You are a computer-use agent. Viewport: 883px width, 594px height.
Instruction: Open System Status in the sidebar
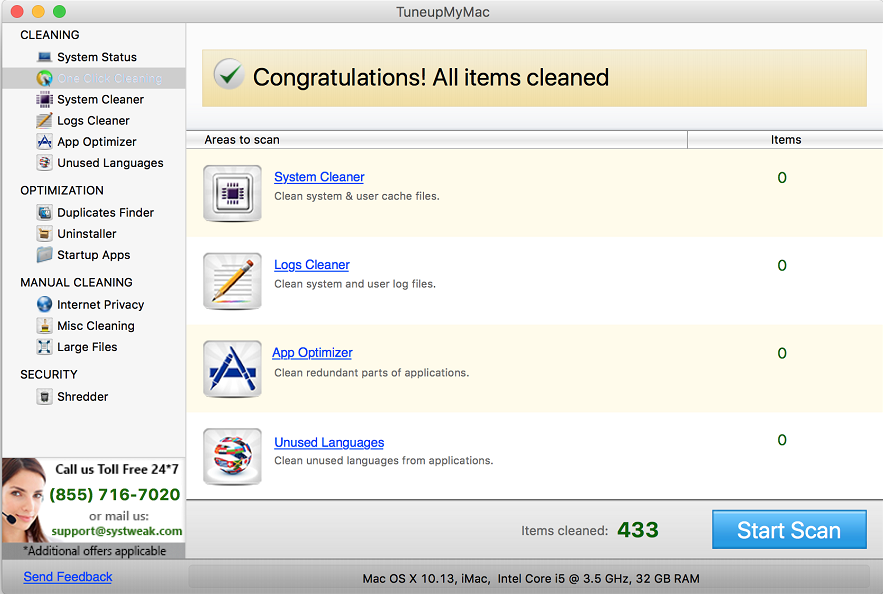pos(97,57)
